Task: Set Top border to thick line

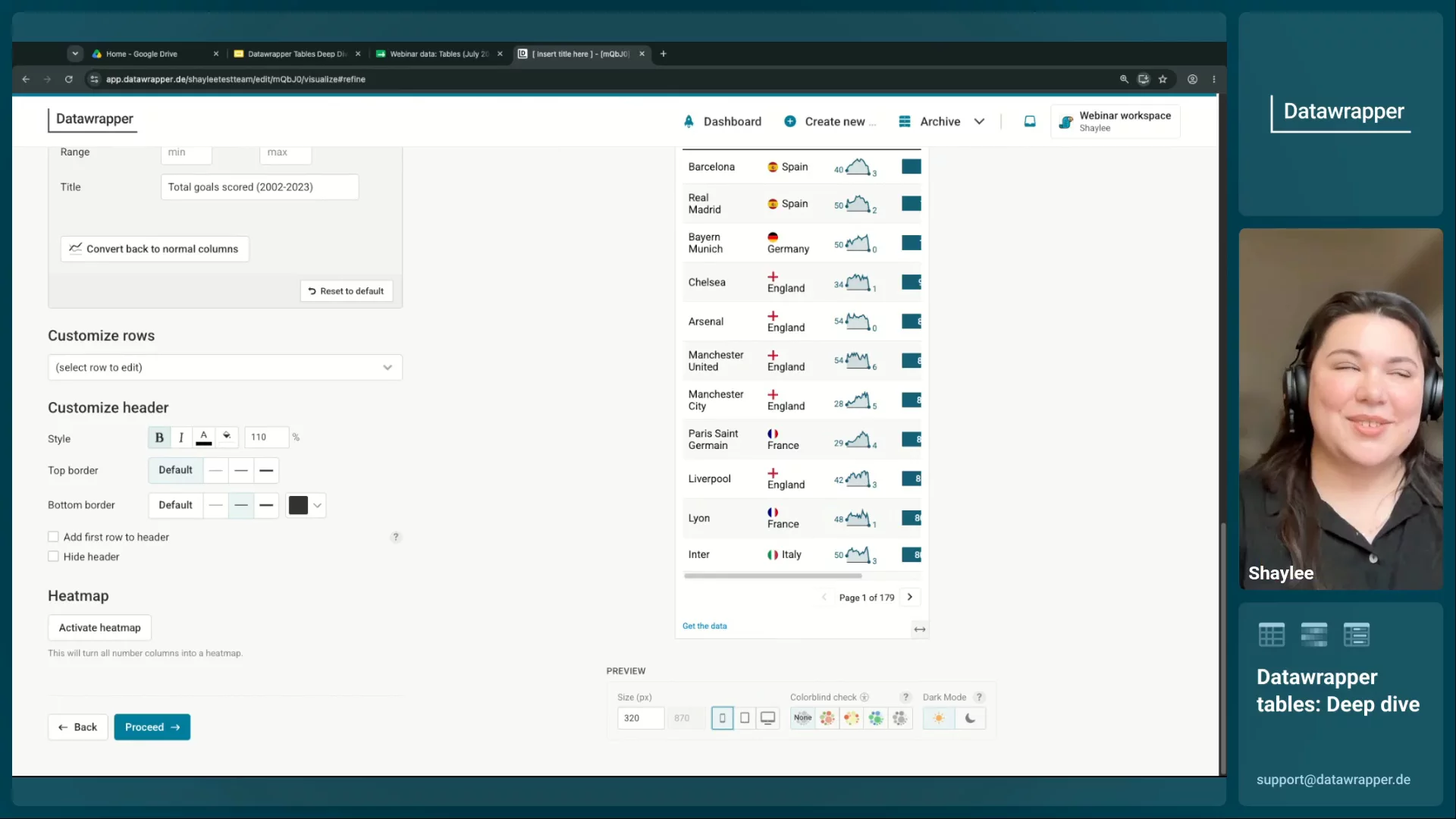Action: (x=266, y=470)
